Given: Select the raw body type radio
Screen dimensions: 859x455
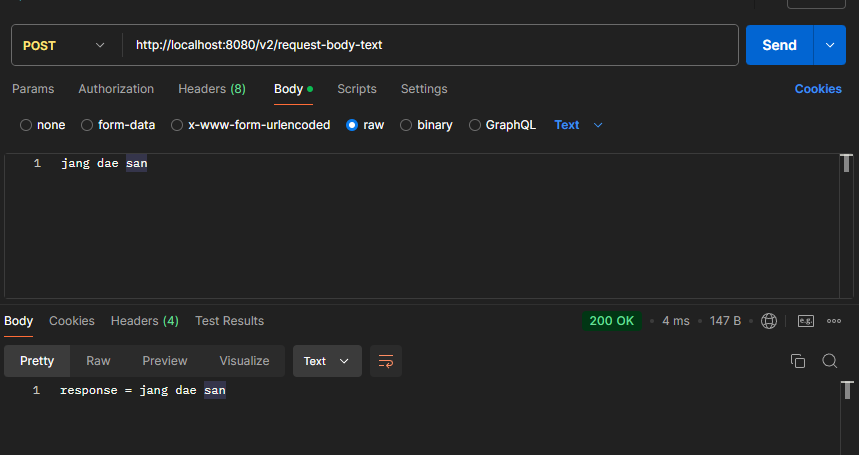Looking at the screenshot, I should pos(352,125).
